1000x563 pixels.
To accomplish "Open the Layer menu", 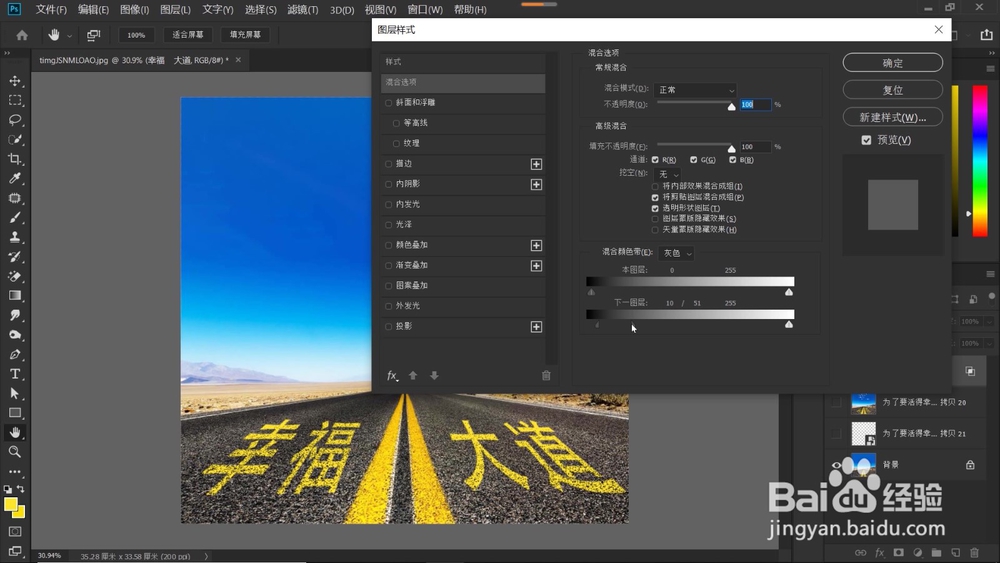I will [x=175, y=10].
